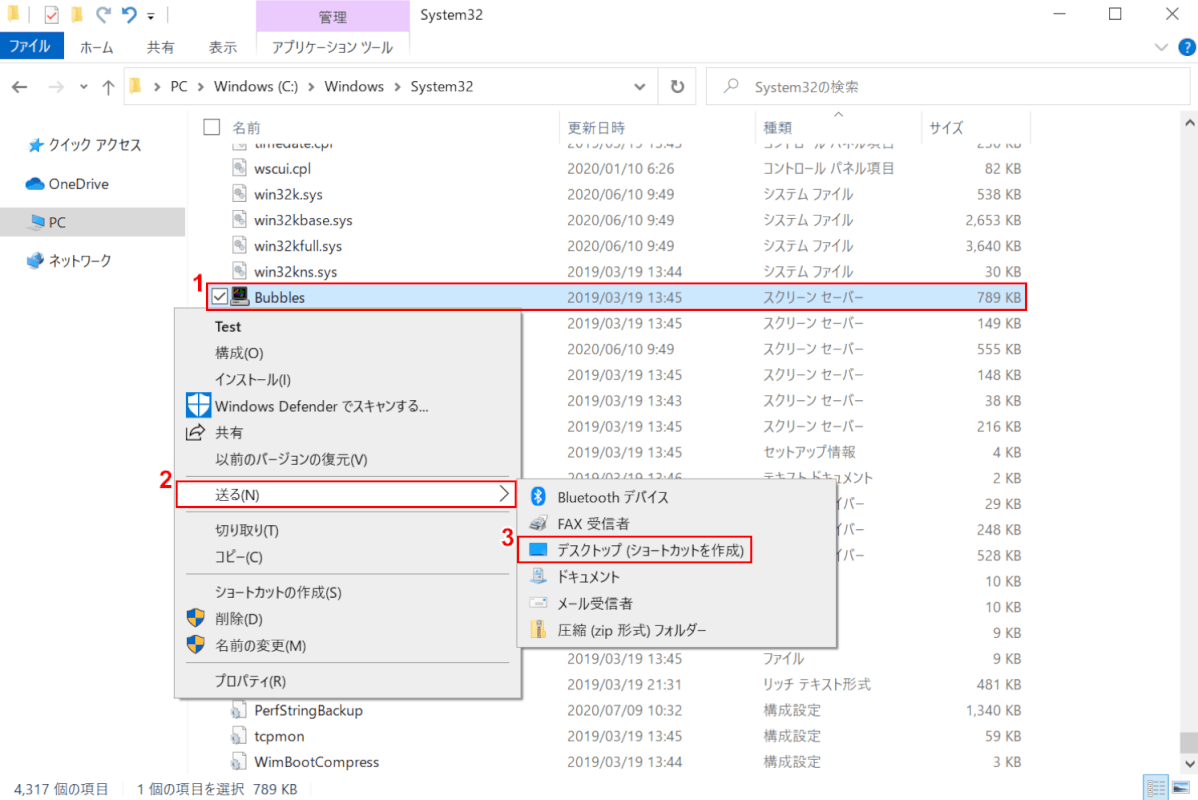The height and width of the screenshot is (800, 1198).
Task: Expand the ribbon with the chevron
Action: pyautogui.click(x=1160, y=47)
